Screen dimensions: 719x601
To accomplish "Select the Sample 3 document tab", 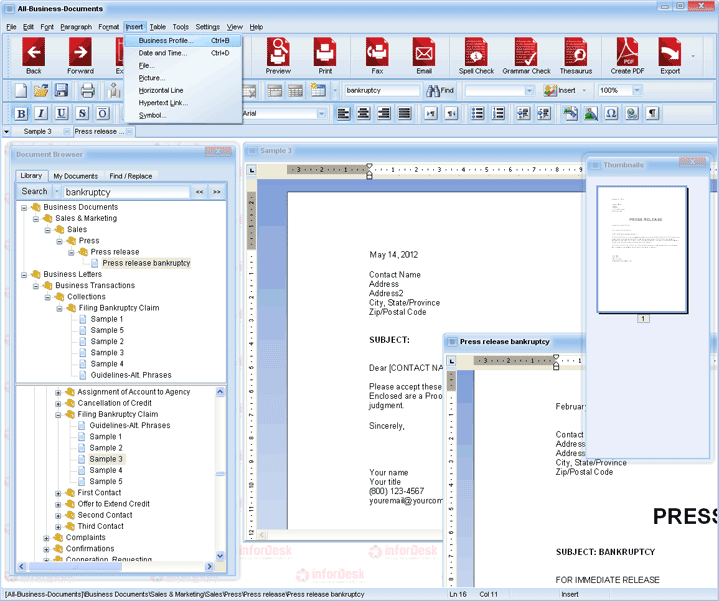I will pos(38,132).
